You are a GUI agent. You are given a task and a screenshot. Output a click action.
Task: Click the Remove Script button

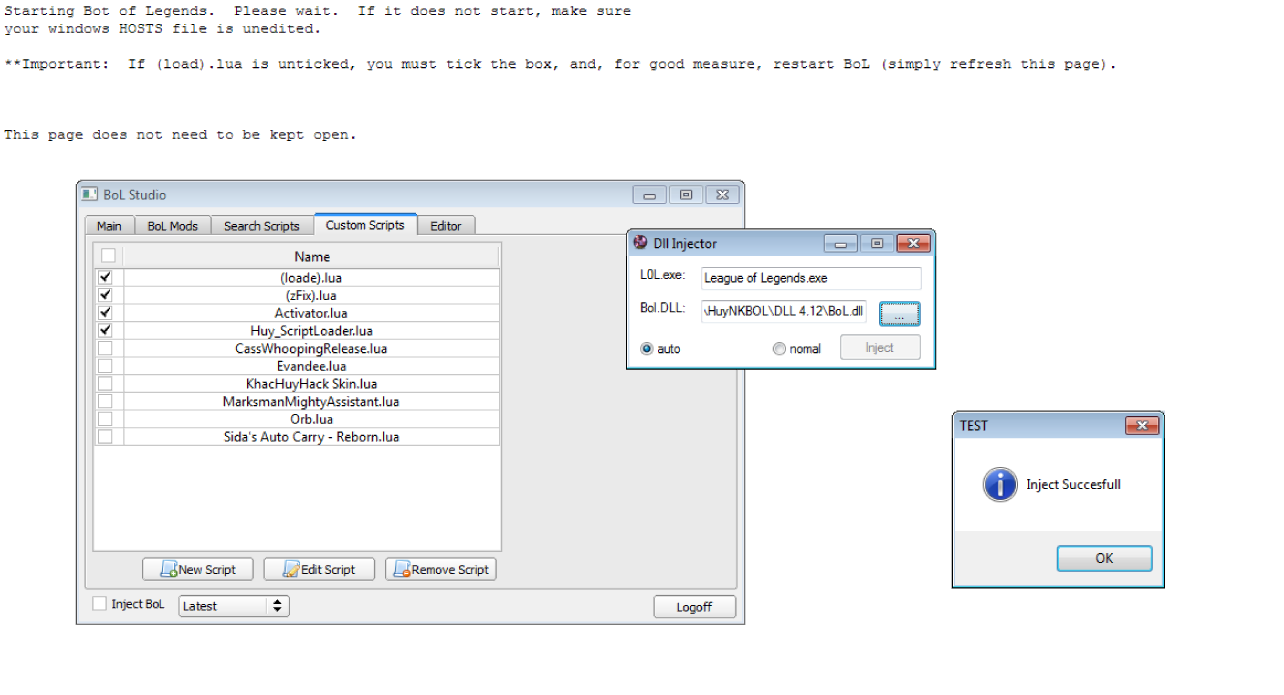coord(441,569)
